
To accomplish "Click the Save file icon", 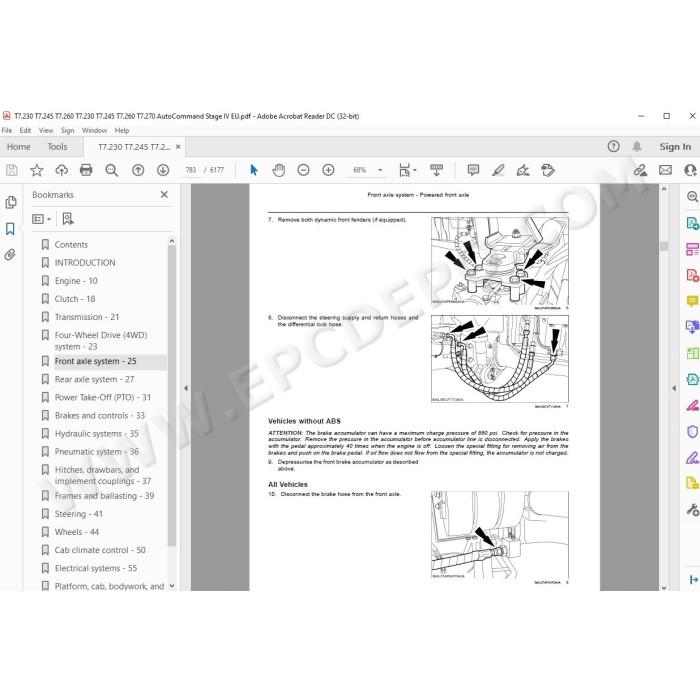I will [x=12, y=170].
